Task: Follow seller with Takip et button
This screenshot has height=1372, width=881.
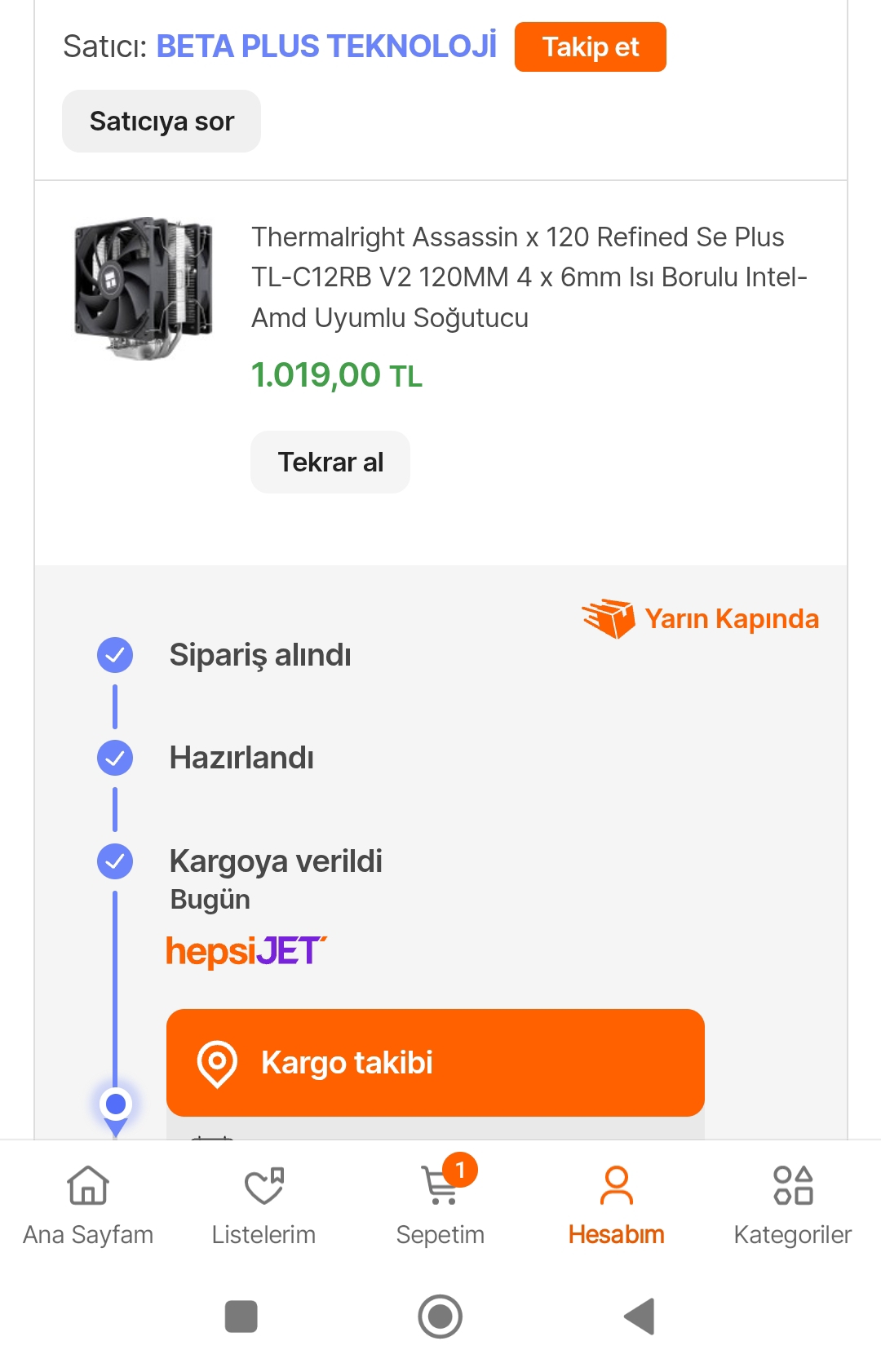Action: click(590, 47)
